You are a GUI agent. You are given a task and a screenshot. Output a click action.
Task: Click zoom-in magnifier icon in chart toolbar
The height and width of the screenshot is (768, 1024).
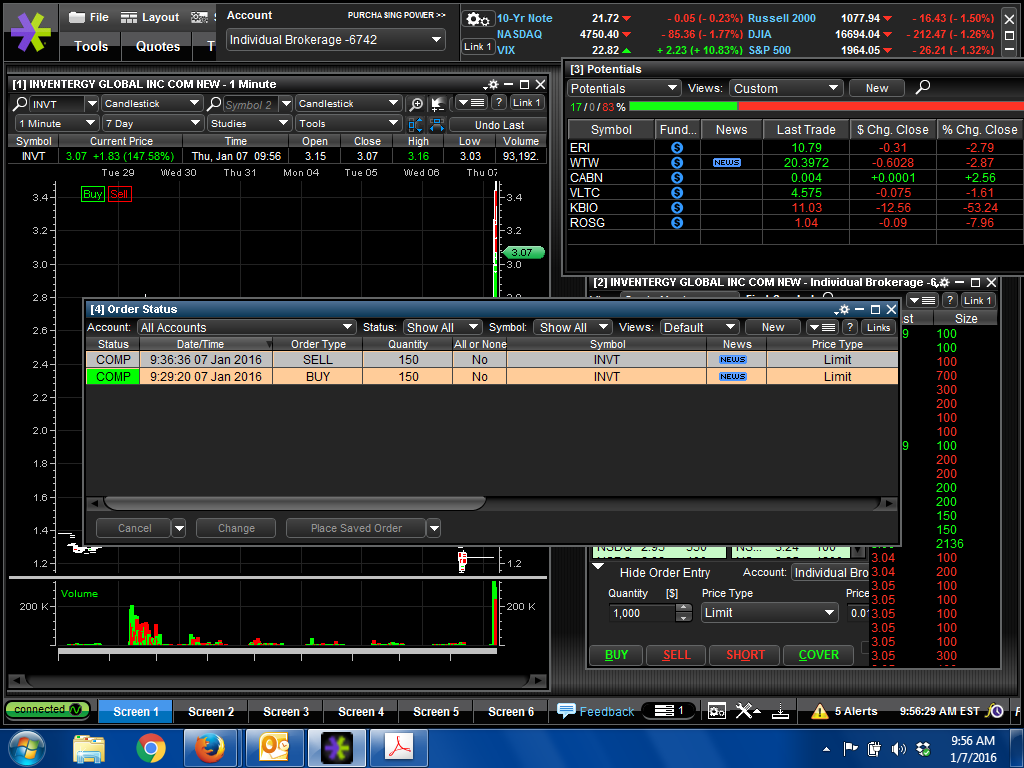pyautogui.click(x=415, y=104)
